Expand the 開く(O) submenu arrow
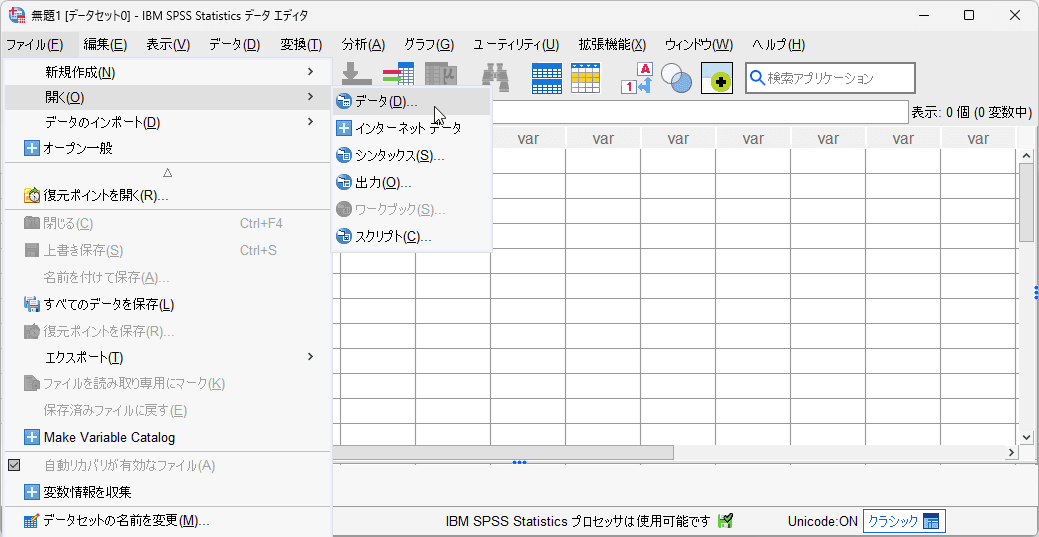The width and height of the screenshot is (1039, 537). (x=310, y=97)
